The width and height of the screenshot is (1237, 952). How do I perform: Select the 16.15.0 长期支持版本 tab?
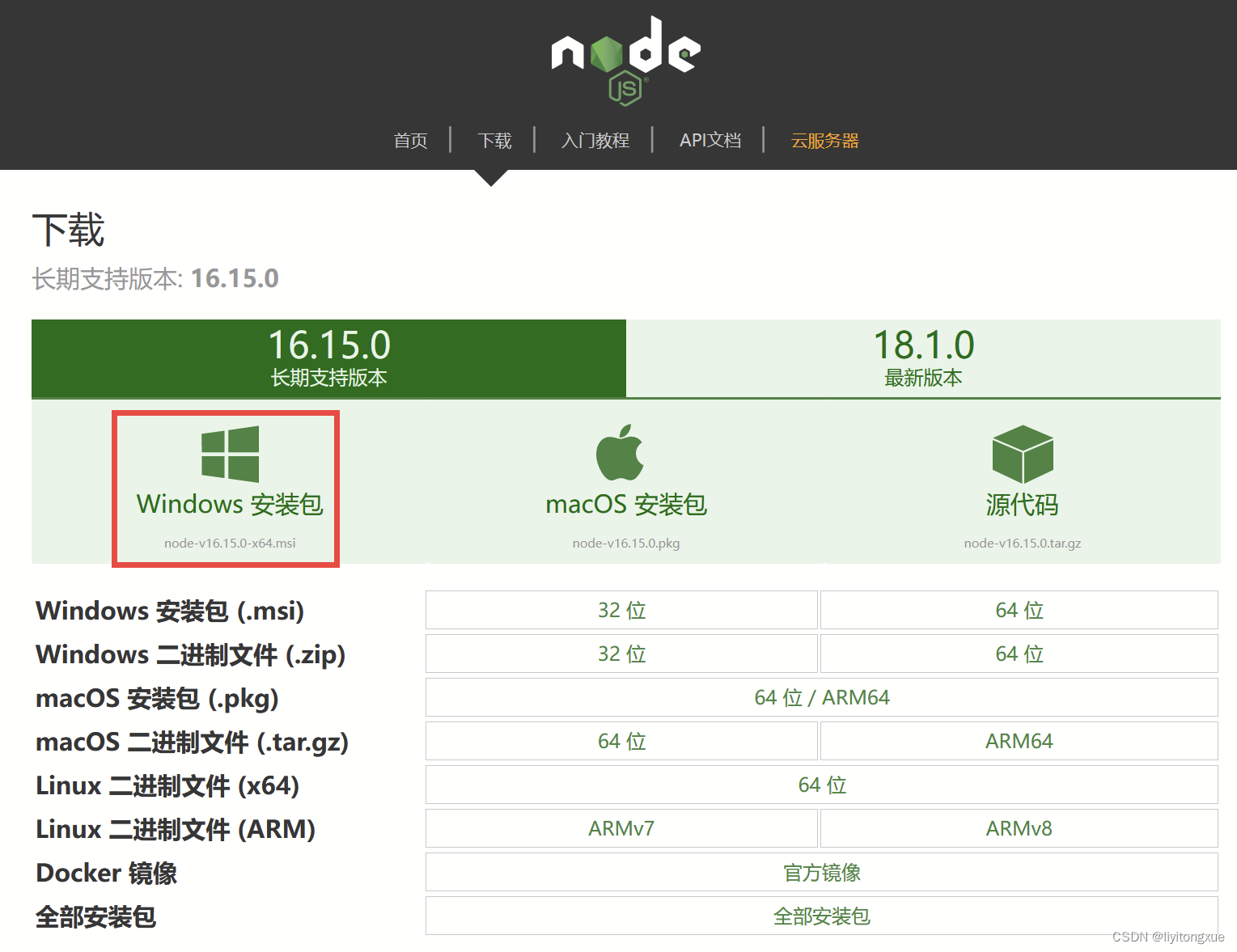pyautogui.click(x=328, y=358)
